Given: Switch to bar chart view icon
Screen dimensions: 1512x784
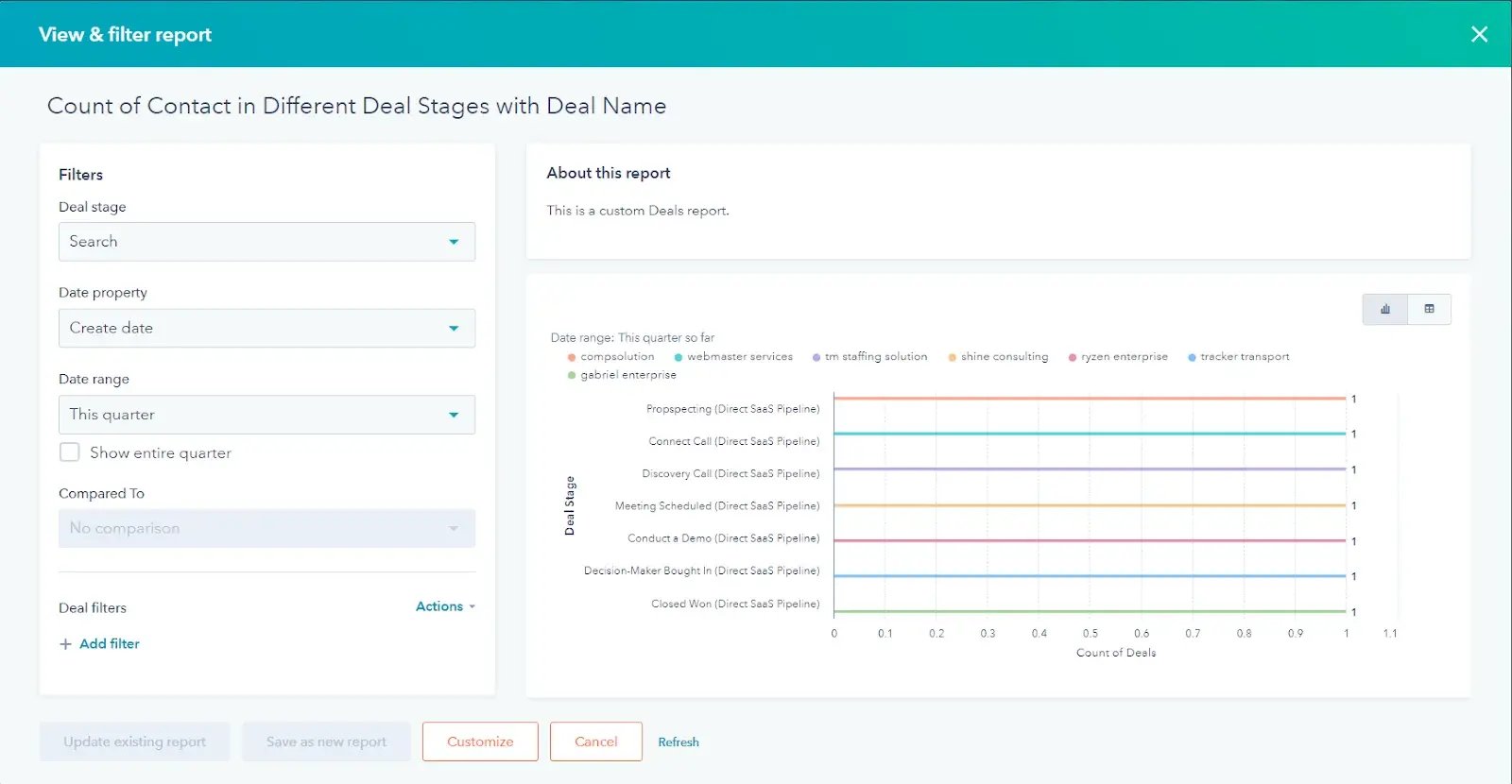Looking at the screenshot, I should pyautogui.click(x=1385, y=309).
